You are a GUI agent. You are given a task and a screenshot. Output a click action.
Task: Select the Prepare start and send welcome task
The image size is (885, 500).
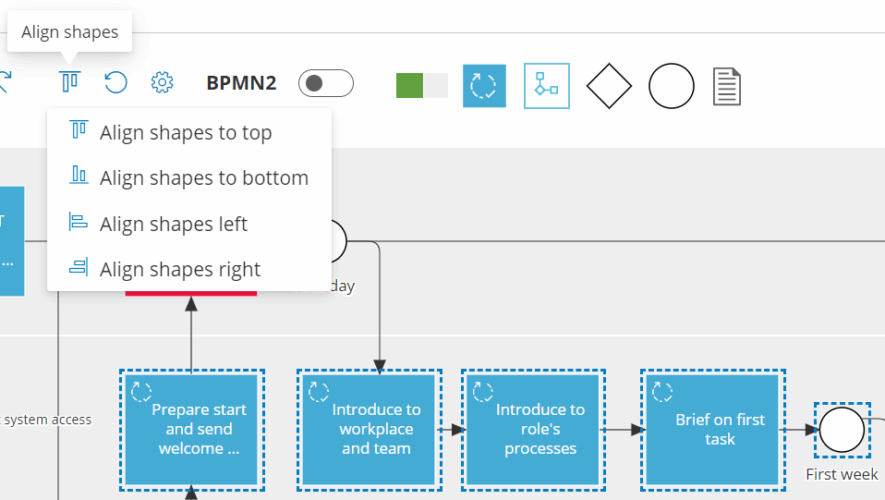coord(191,429)
